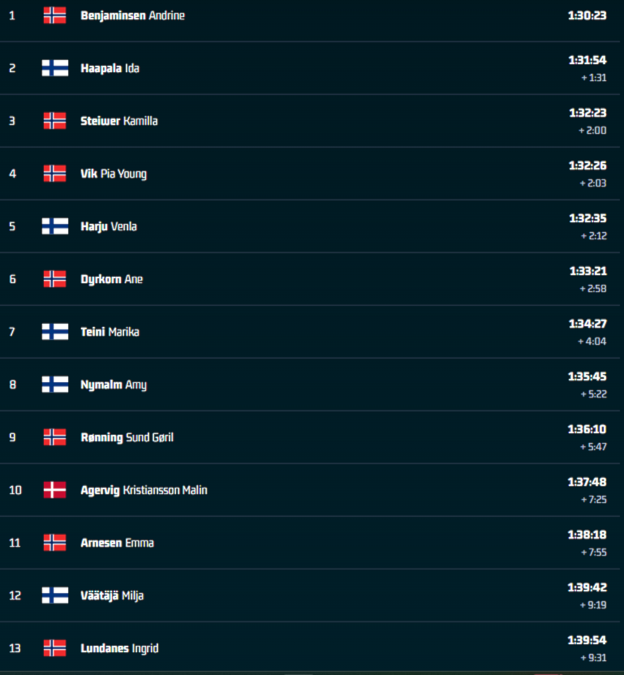The width and height of the screenshot is (624, 675).
Task: Click Denmark flag beside Agervig Kristiansson Malin
Action: 55,490
